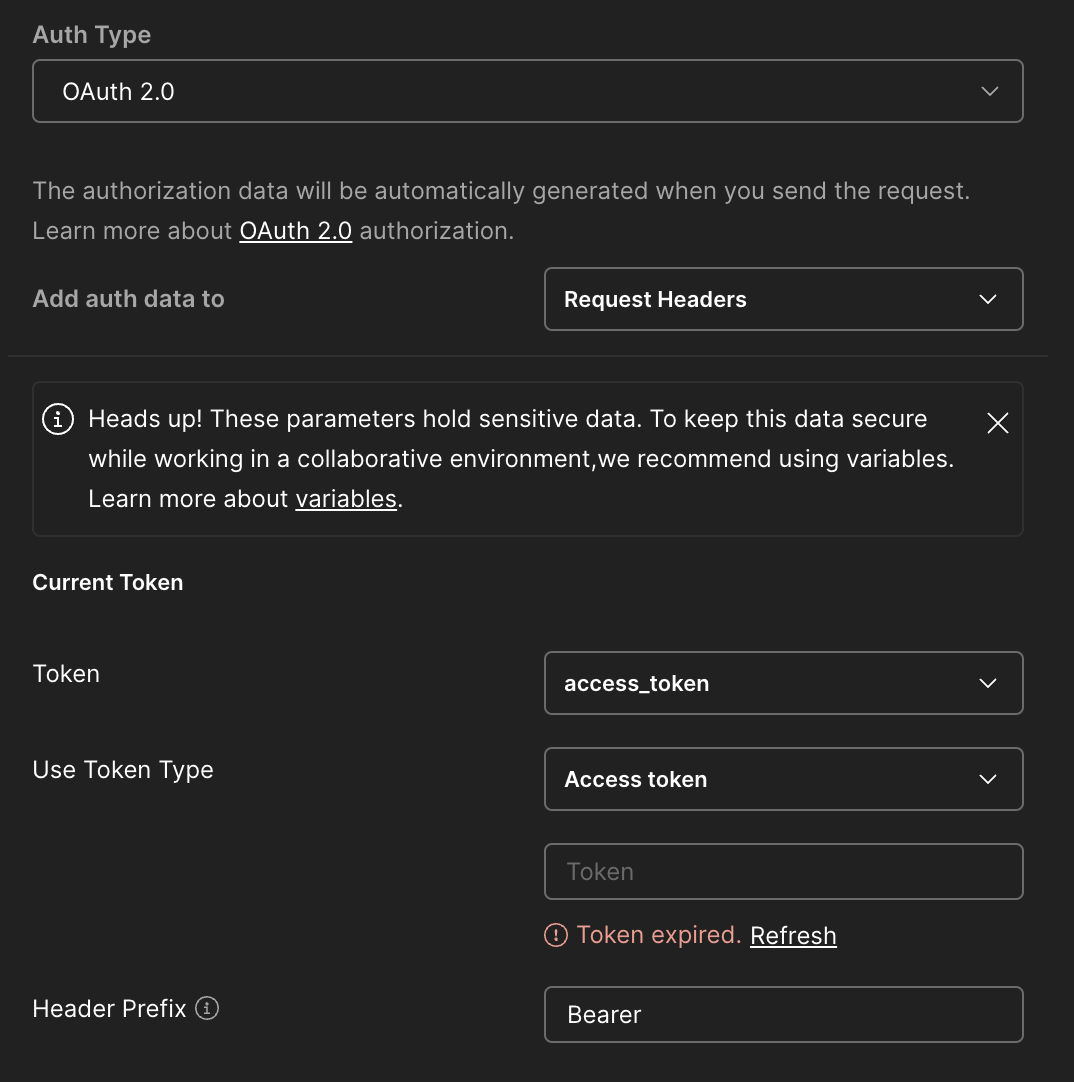Refresh the expired token

[x=793, y=936]
